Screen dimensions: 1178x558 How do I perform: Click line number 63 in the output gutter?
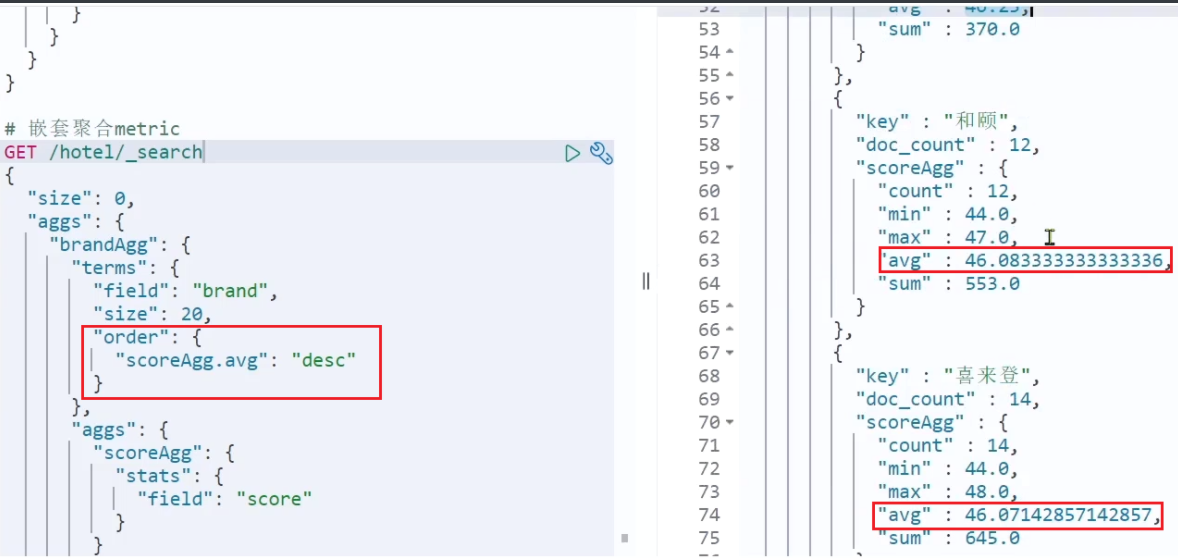click(x=709, y=261)
